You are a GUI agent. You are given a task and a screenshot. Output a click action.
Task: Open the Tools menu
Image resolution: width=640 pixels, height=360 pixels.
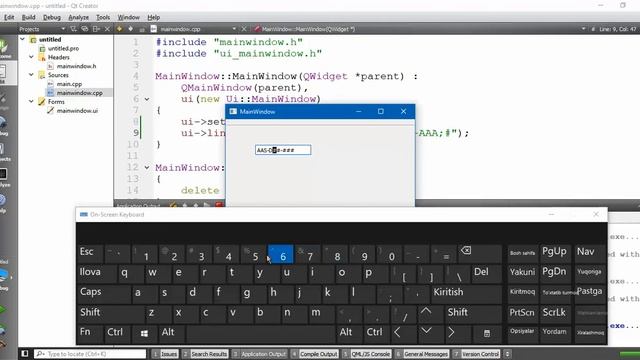tap(103, 17)
